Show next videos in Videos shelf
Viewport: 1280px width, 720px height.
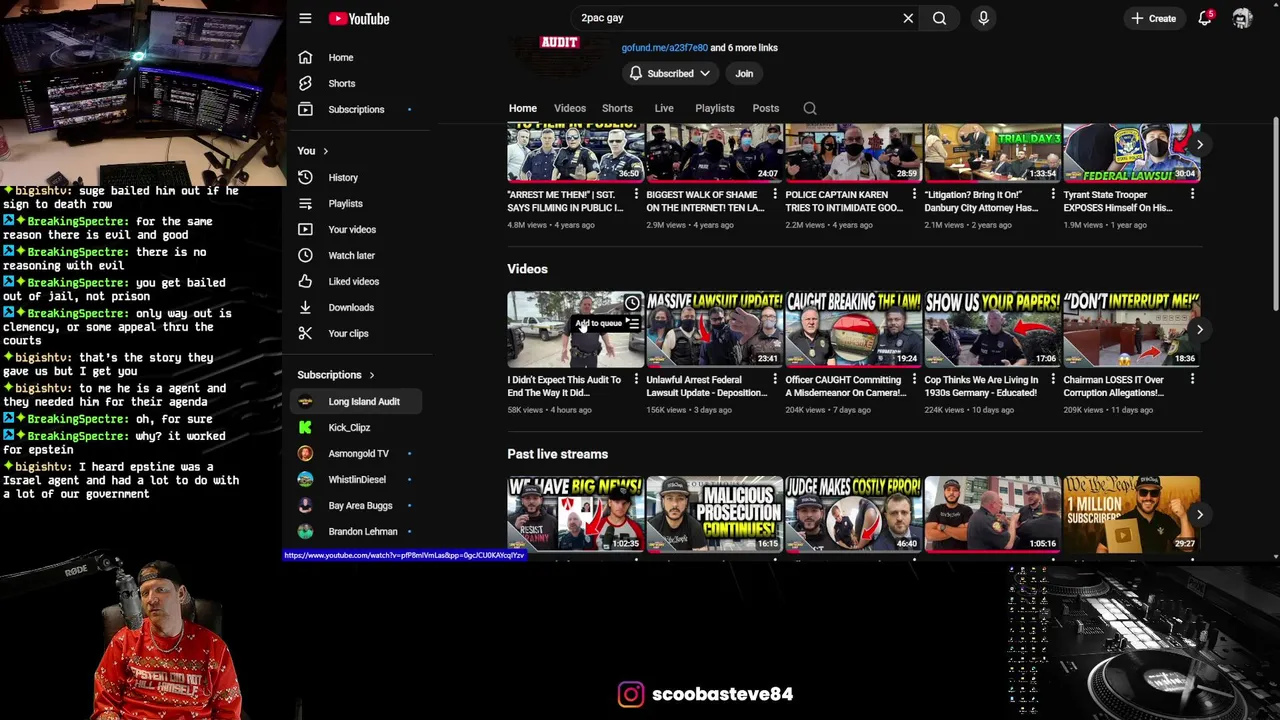[1199, 329]
